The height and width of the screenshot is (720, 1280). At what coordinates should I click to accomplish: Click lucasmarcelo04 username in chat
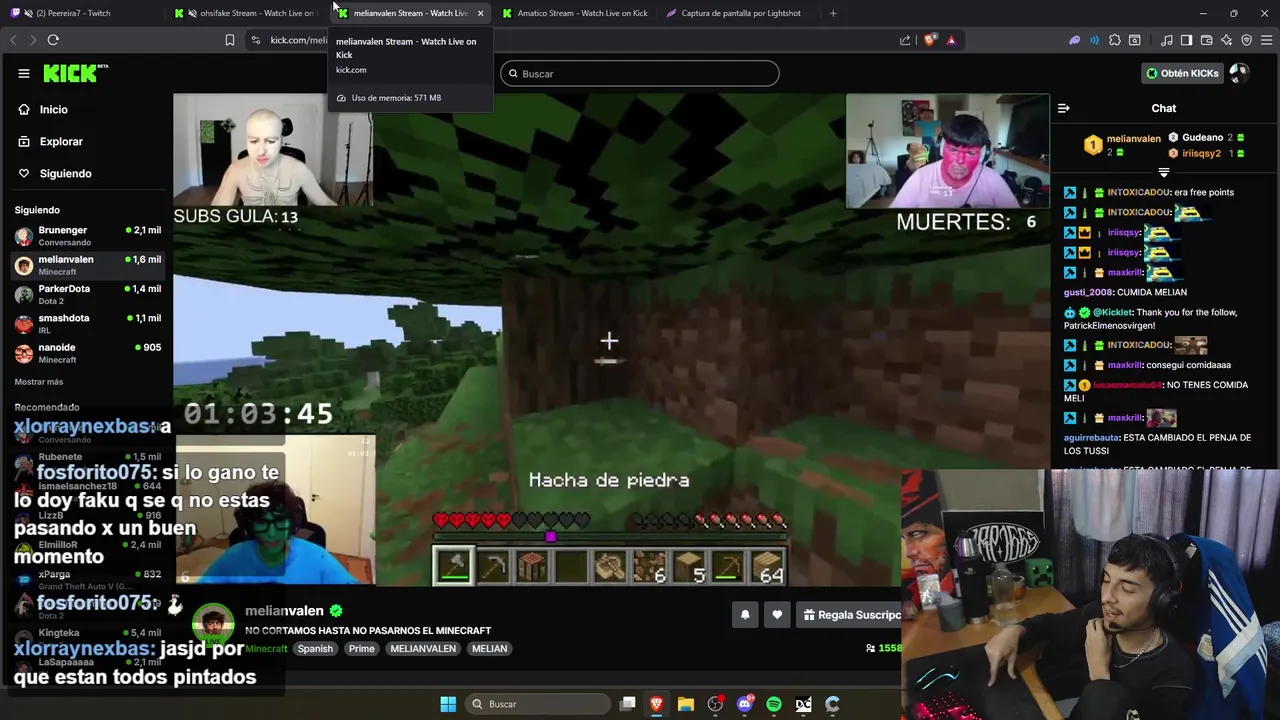click(x=1128, y=385)
